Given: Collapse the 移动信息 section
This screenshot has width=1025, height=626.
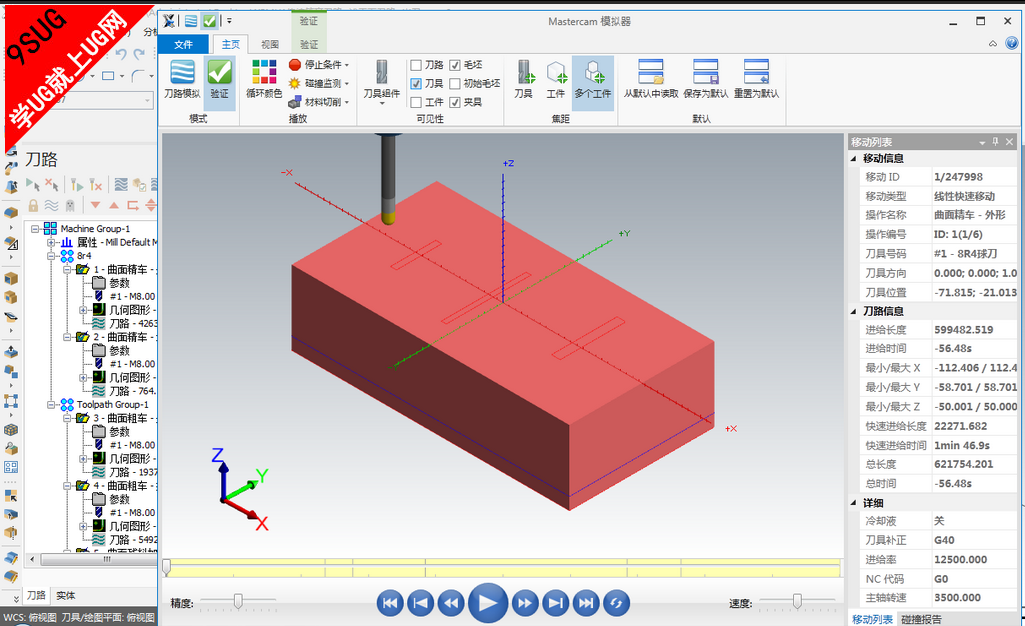Looking at the screenshot, I should pyautogui.click(x=854, y=158).
